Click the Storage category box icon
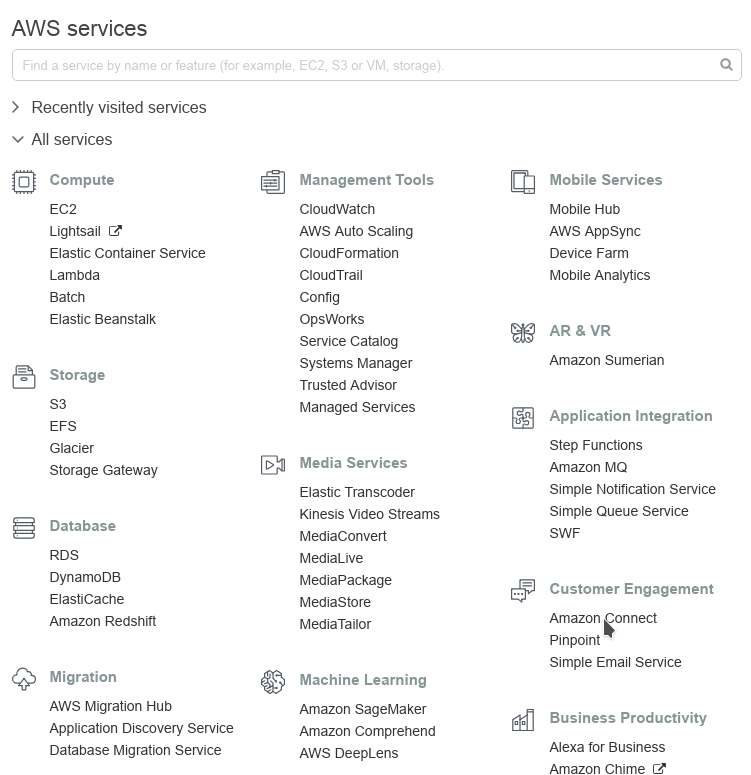Screen dimensions: 751x775 click(x=24, y=377)
